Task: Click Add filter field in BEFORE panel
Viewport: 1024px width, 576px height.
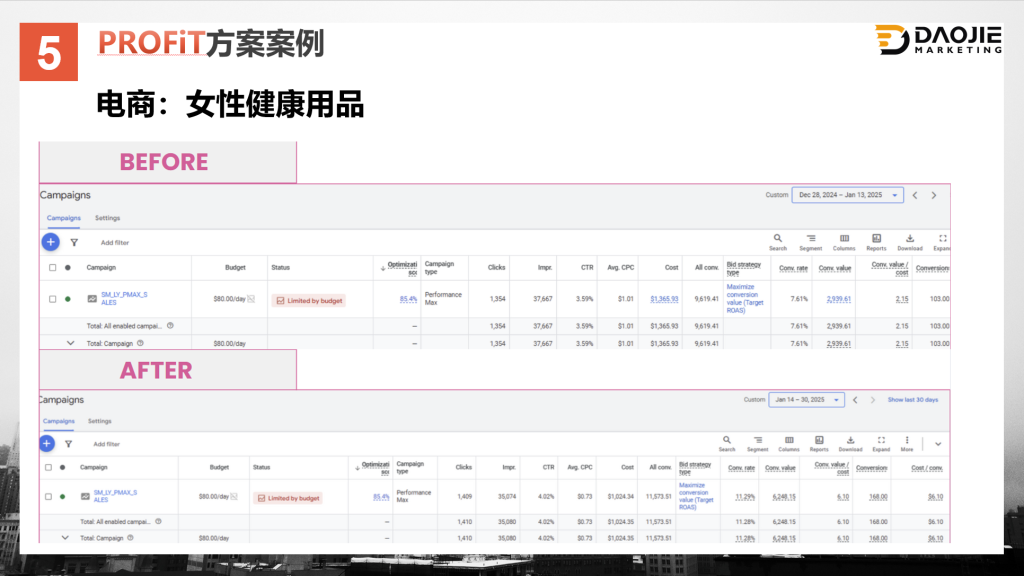Action: click(115, 243)
